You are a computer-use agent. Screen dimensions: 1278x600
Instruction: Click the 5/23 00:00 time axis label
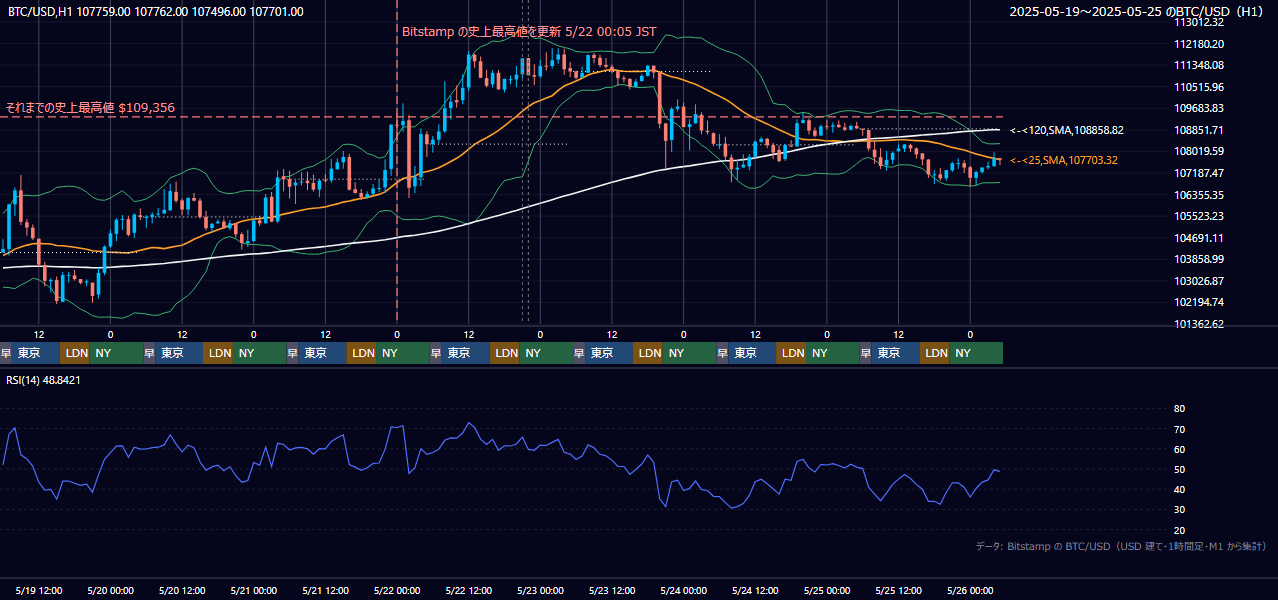point(540,591)
